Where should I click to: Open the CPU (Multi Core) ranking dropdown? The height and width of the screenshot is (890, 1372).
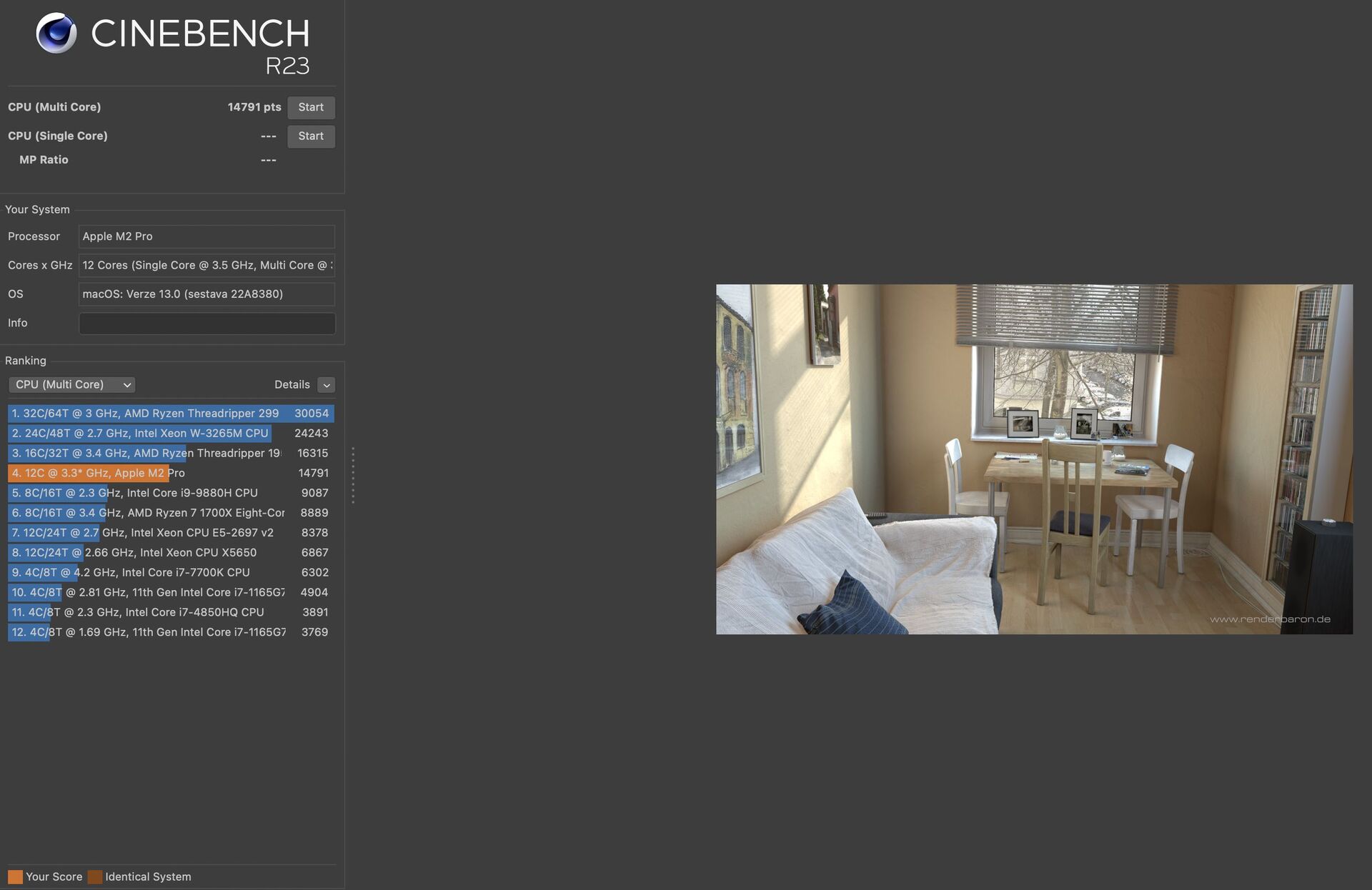click(71, 384)
